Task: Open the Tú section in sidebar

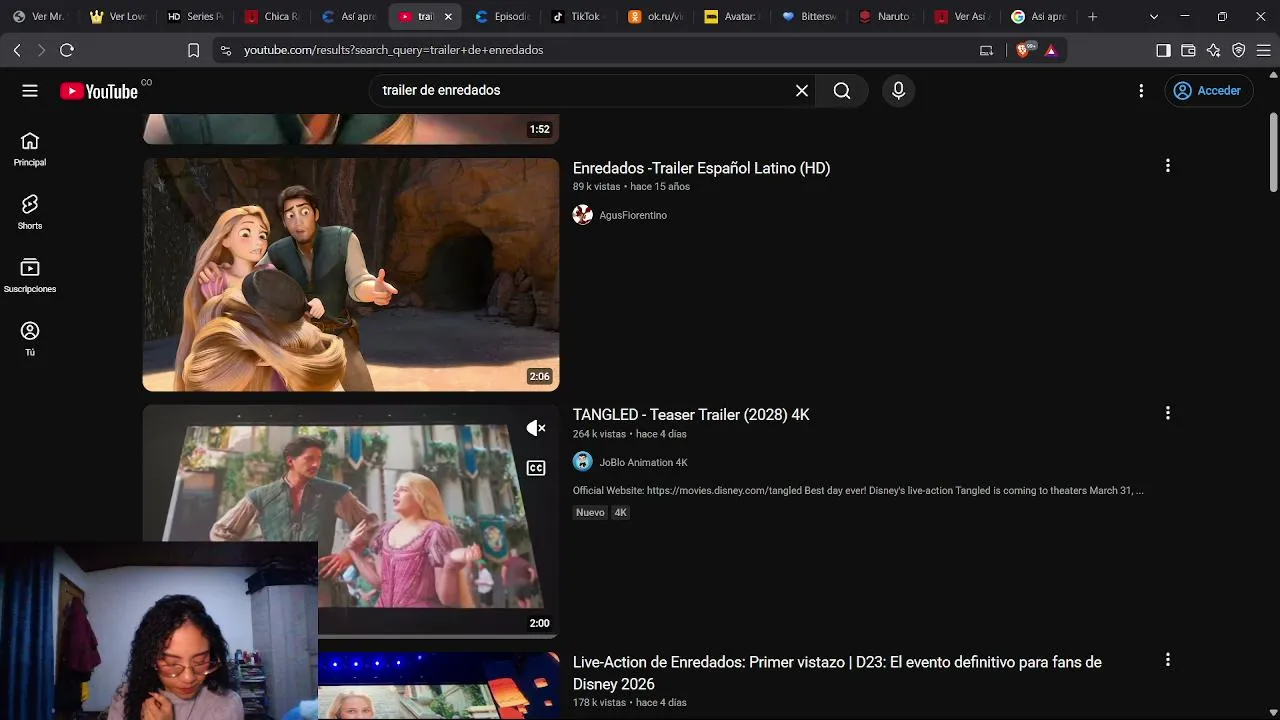Action: [x=30, y=339]
